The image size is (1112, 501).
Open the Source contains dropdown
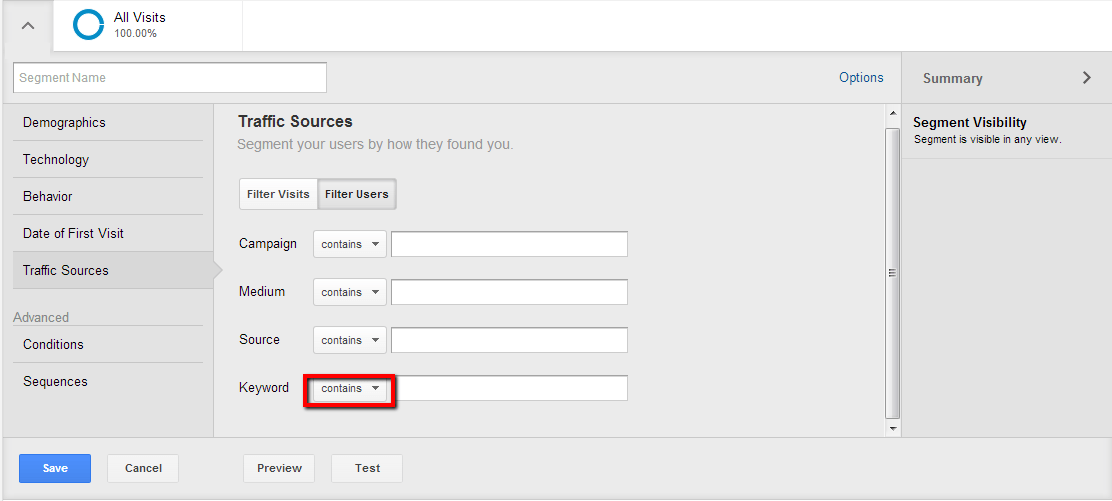coord(350,340)
